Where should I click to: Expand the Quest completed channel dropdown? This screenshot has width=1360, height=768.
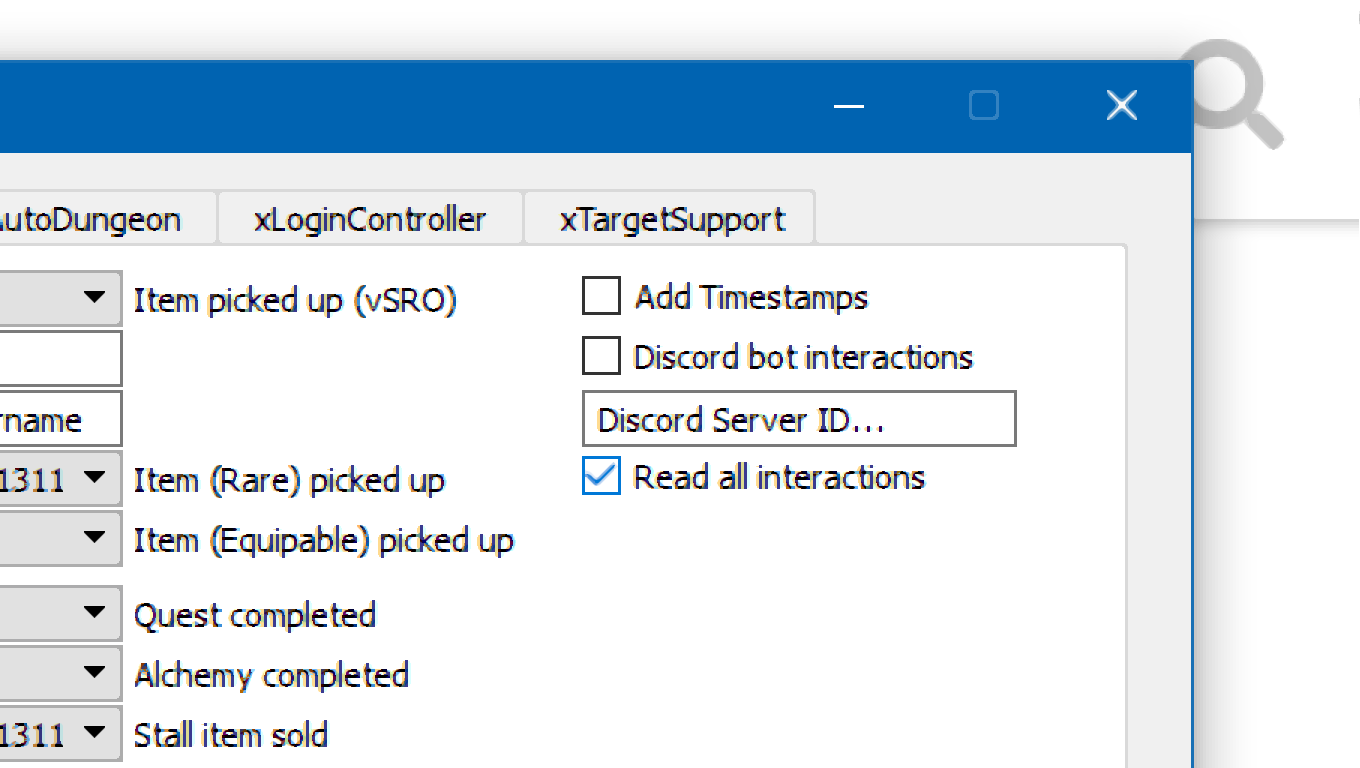click(x=60, y=612)
